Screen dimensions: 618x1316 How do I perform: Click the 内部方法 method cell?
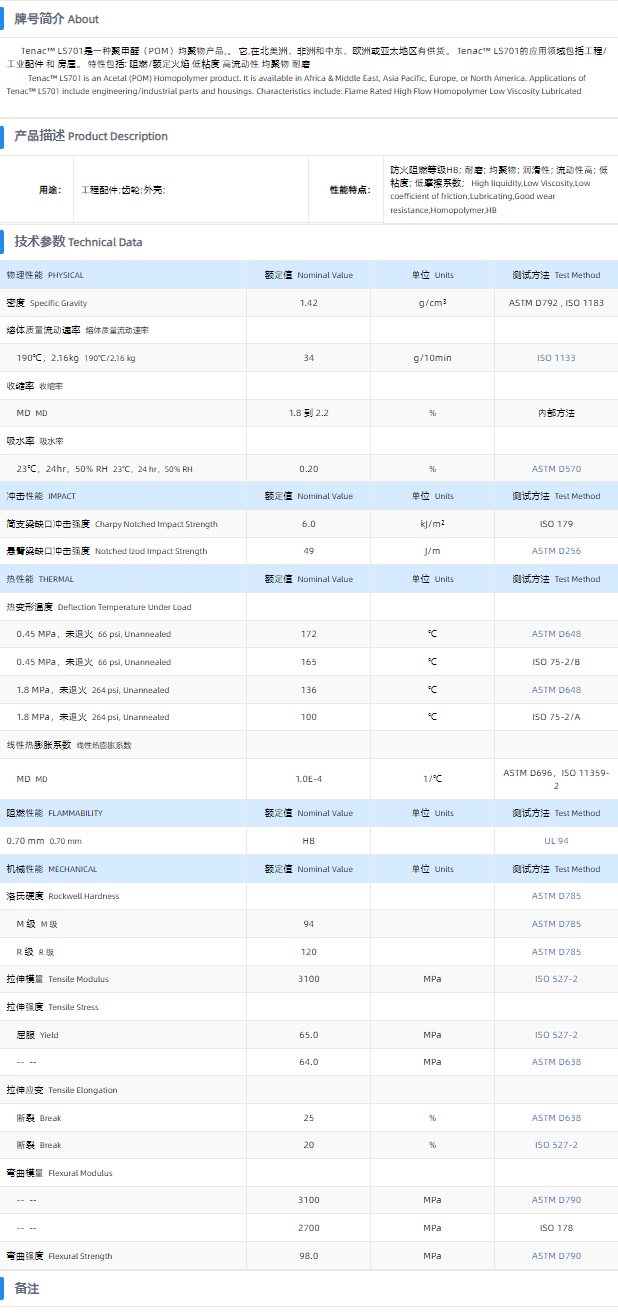(x=556, y=413)
